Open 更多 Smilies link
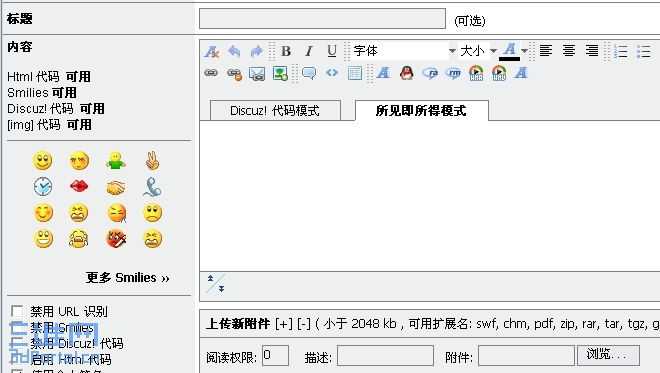Image resolution: width=660 pixels, height=373 pixels. click(x=128, y=278)
